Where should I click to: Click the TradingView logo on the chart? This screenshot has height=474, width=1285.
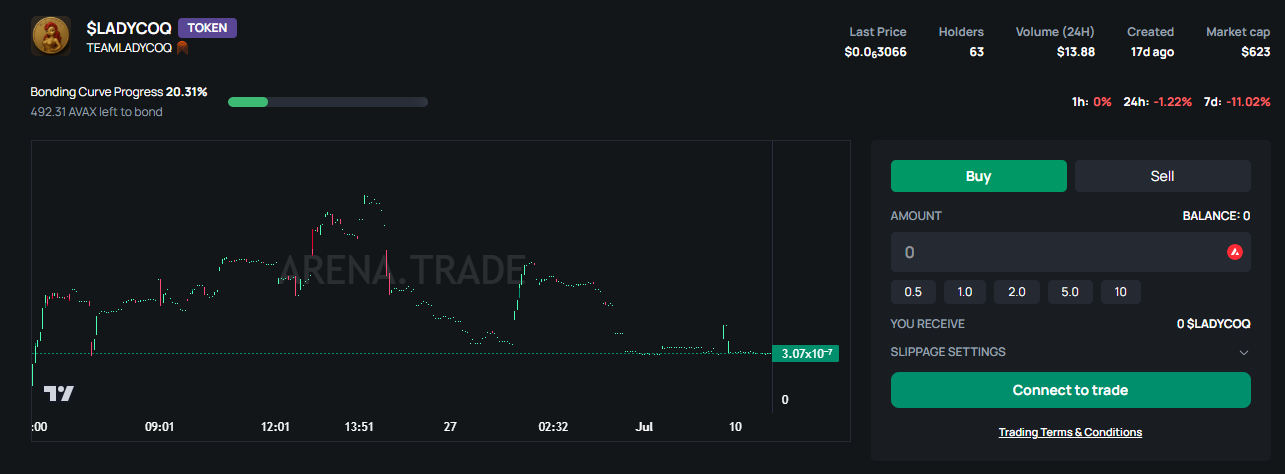tap(59, 394)
